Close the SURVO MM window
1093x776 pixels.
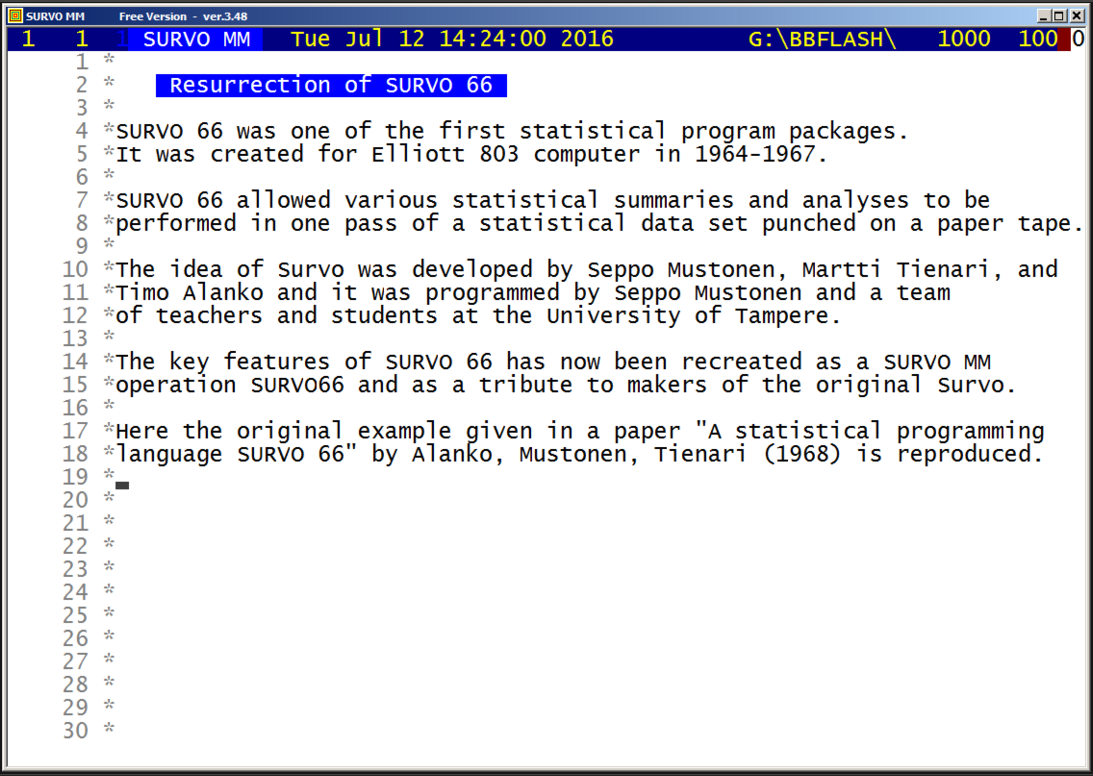(1076, 16)
